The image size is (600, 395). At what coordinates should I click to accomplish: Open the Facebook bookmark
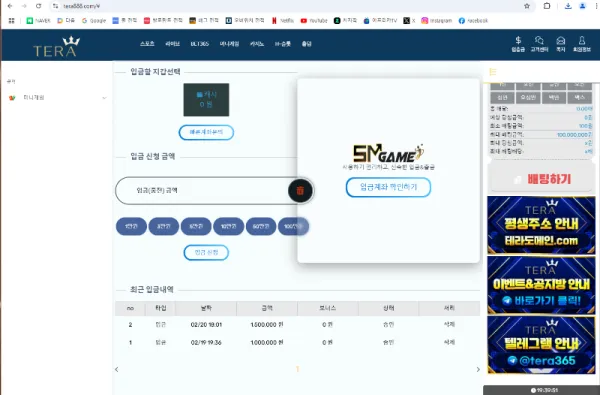473,21
